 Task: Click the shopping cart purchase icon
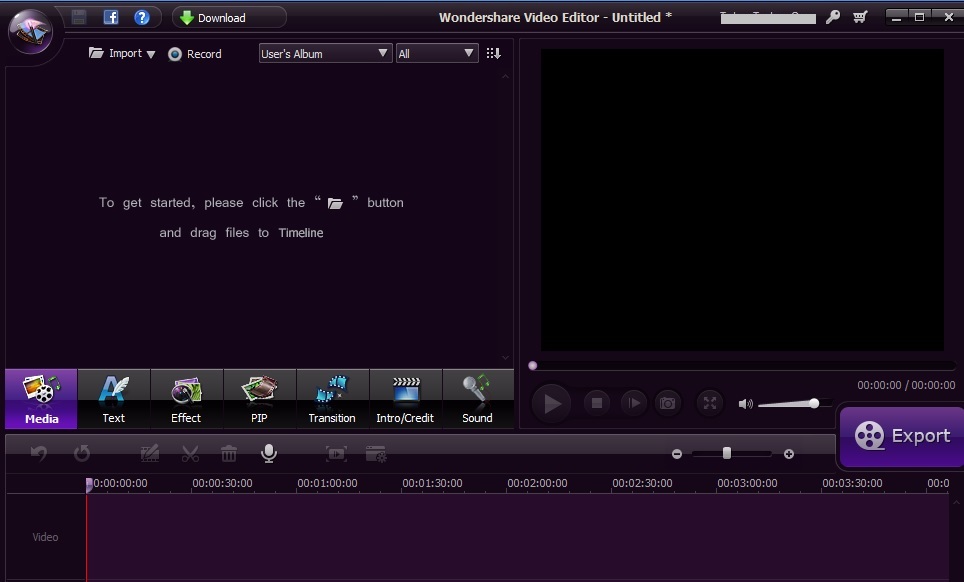click(x=860, y=17)
